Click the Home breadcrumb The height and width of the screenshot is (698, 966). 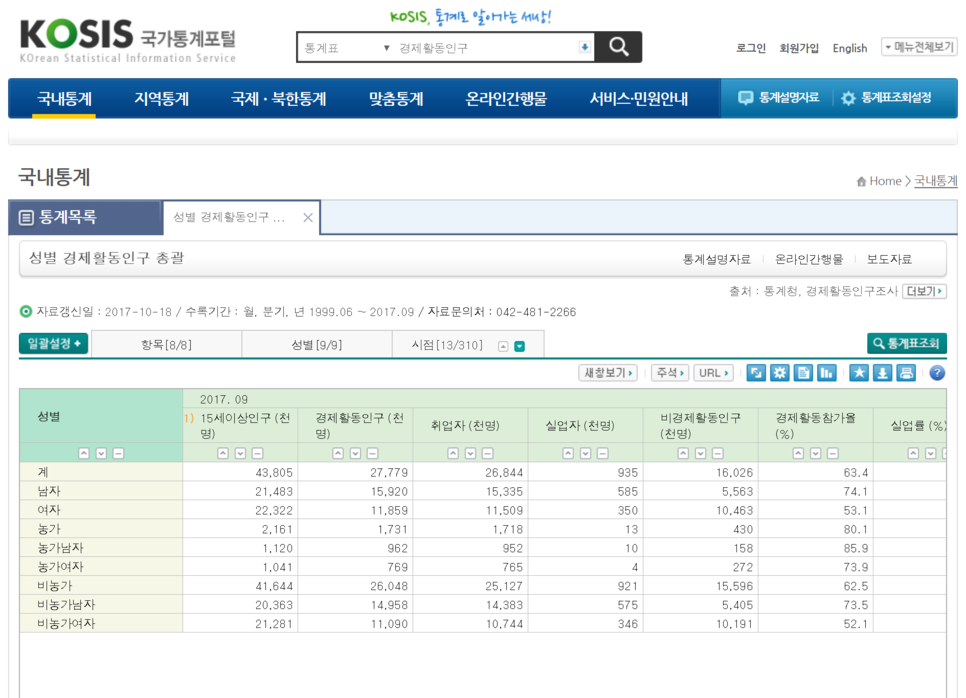(x=879, y=181)
